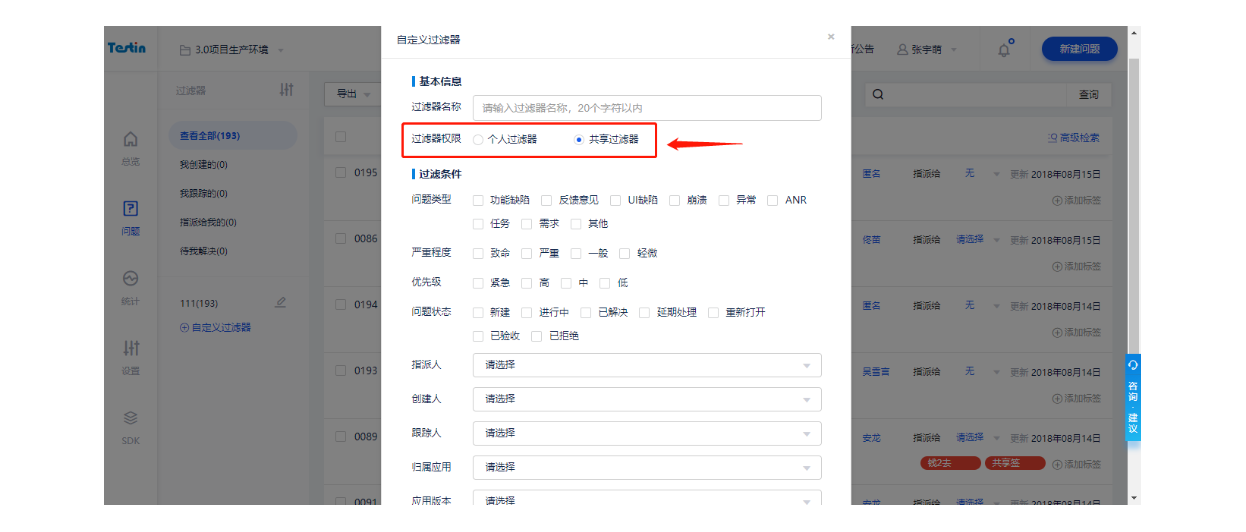Check the 重新打开 status checkbox

pos(714,313)
